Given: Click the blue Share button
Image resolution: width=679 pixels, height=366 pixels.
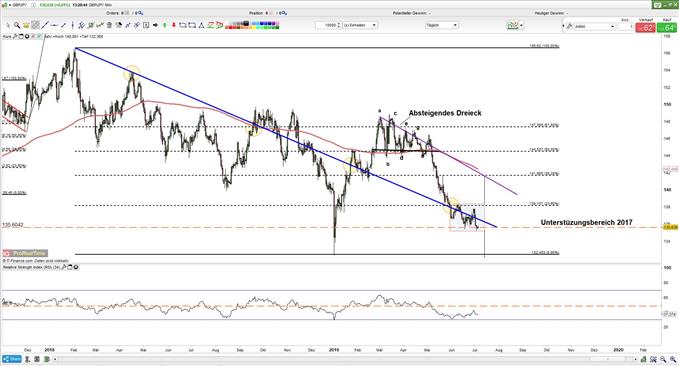Looking at the screenshot, I should pyautogui.click(x=12, y=359).
